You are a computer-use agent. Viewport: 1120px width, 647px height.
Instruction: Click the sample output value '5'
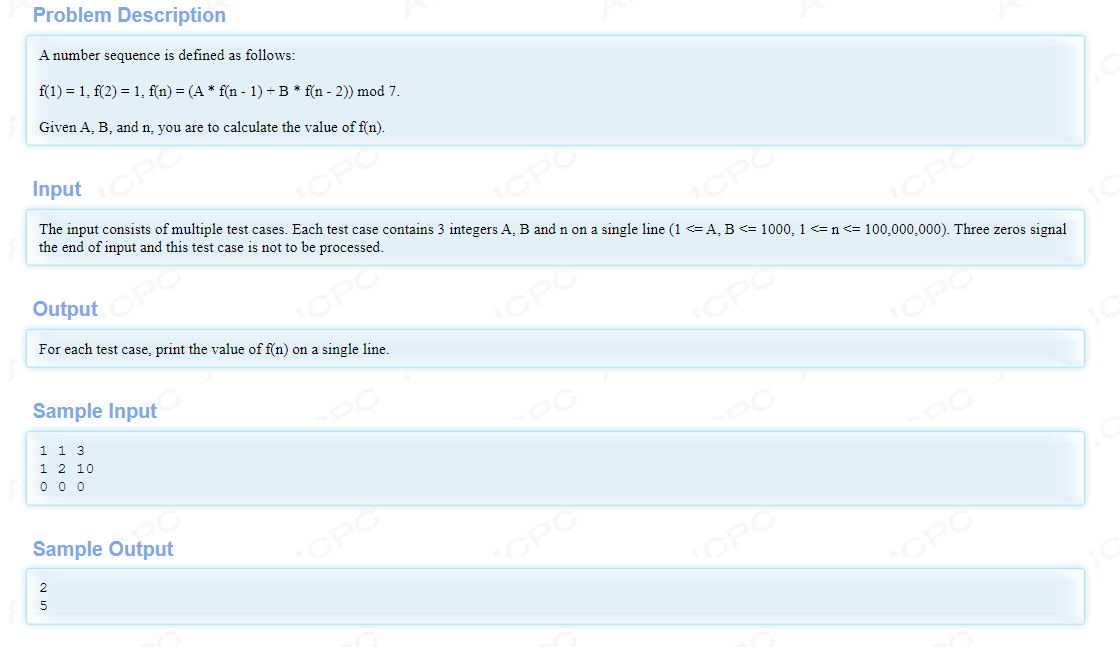coord(44,606)
